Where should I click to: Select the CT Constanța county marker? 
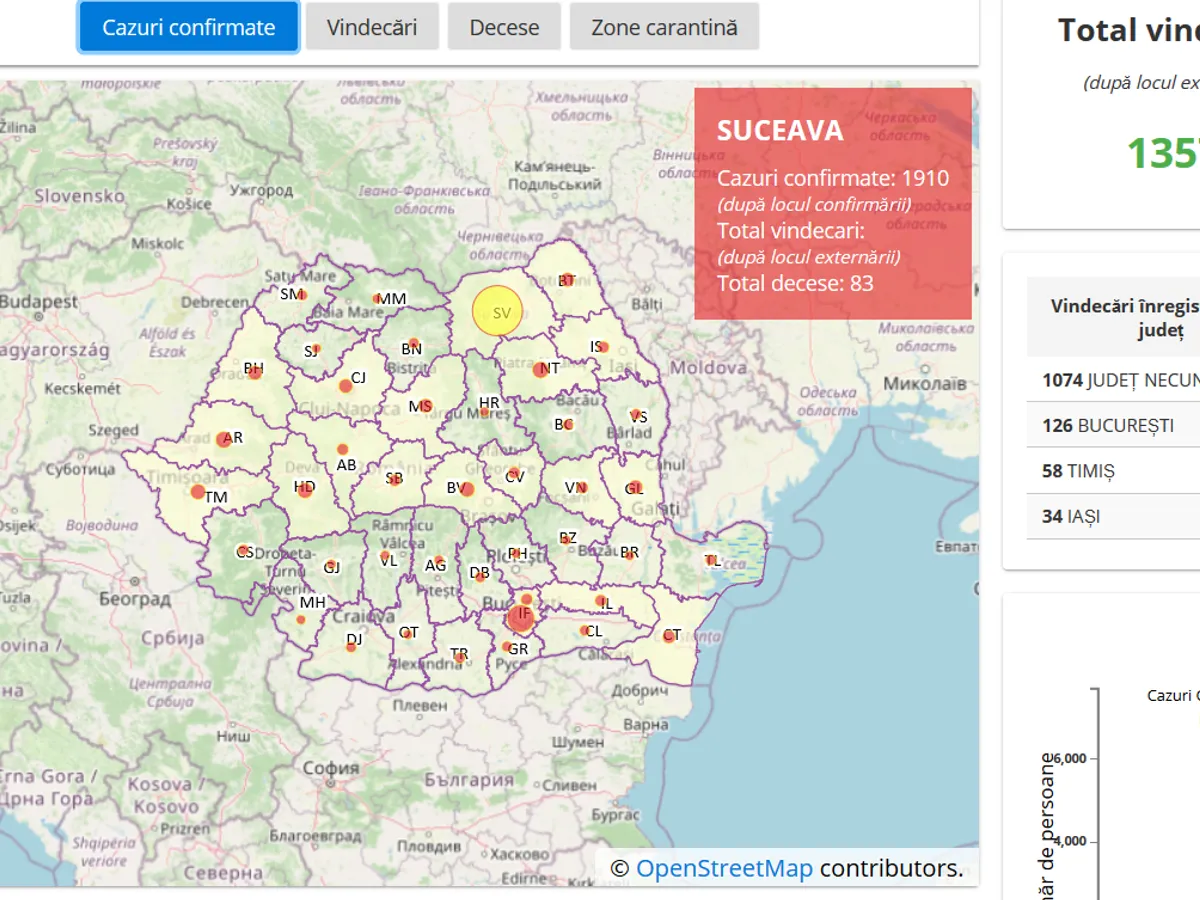(x=669, y=635)
